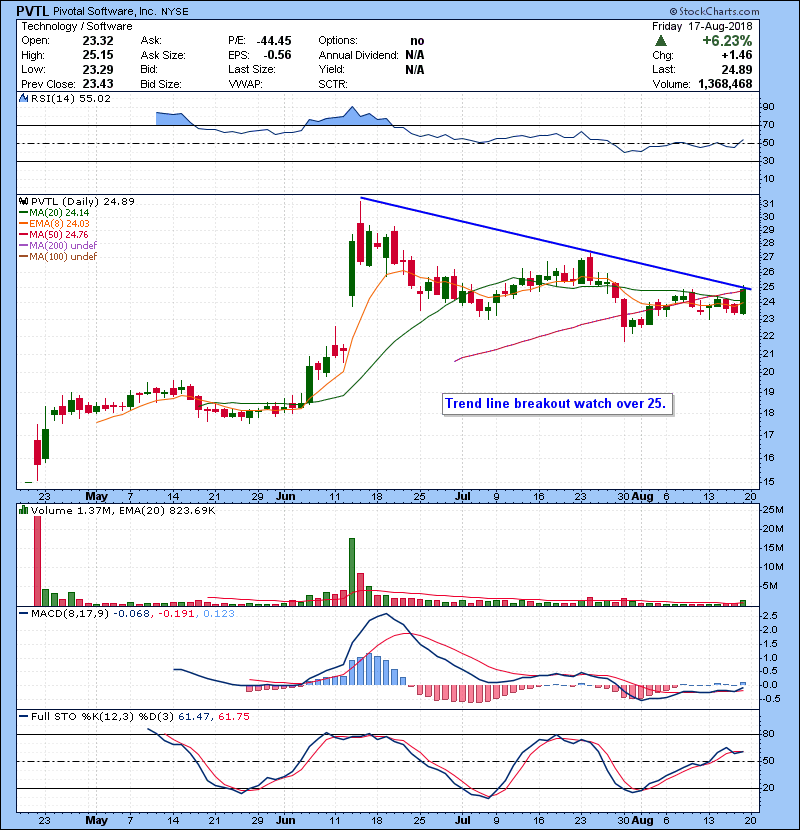Click the Open 23.32 value
The image size is (800, 830).
click(x=98, y=41)
